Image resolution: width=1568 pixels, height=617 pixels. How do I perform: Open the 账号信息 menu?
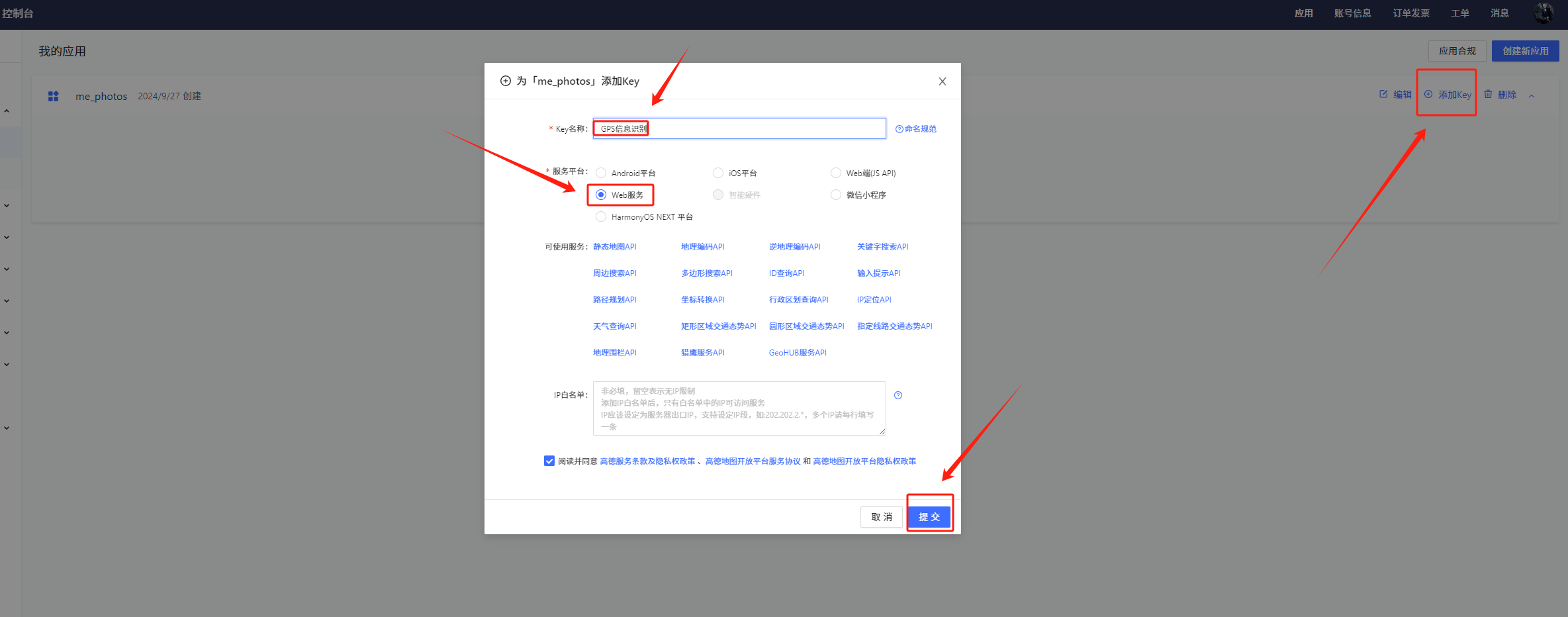coord(1352,13)
